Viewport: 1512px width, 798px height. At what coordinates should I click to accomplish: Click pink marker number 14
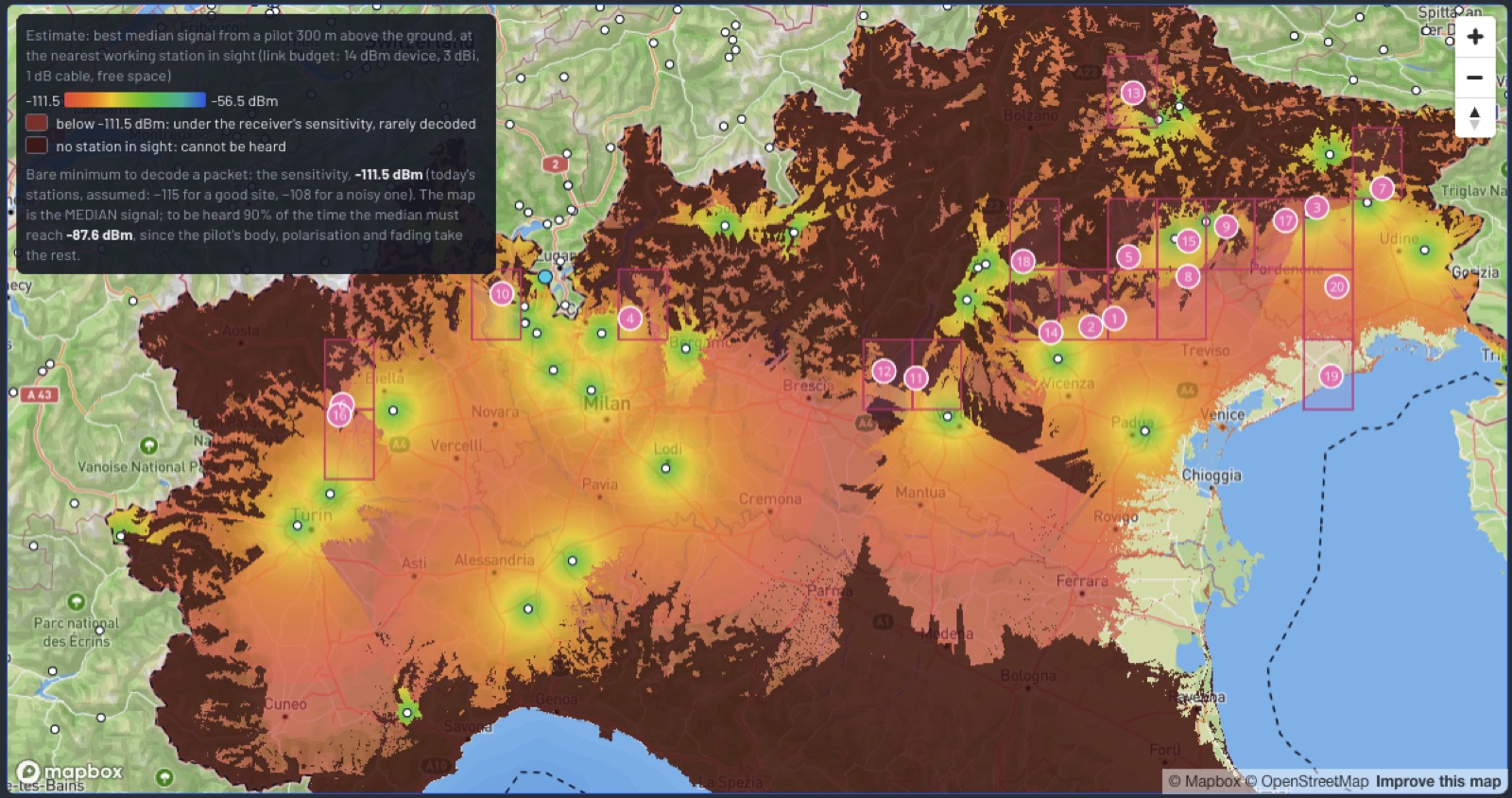pos(1050,332)
